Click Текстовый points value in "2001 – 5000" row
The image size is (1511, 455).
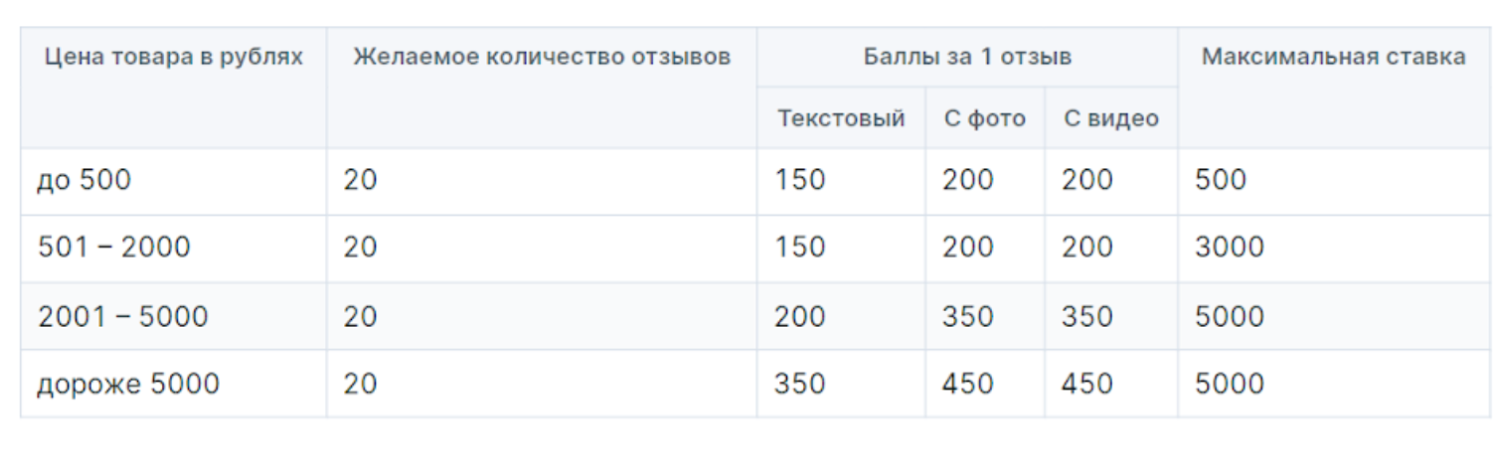(841, 316)
